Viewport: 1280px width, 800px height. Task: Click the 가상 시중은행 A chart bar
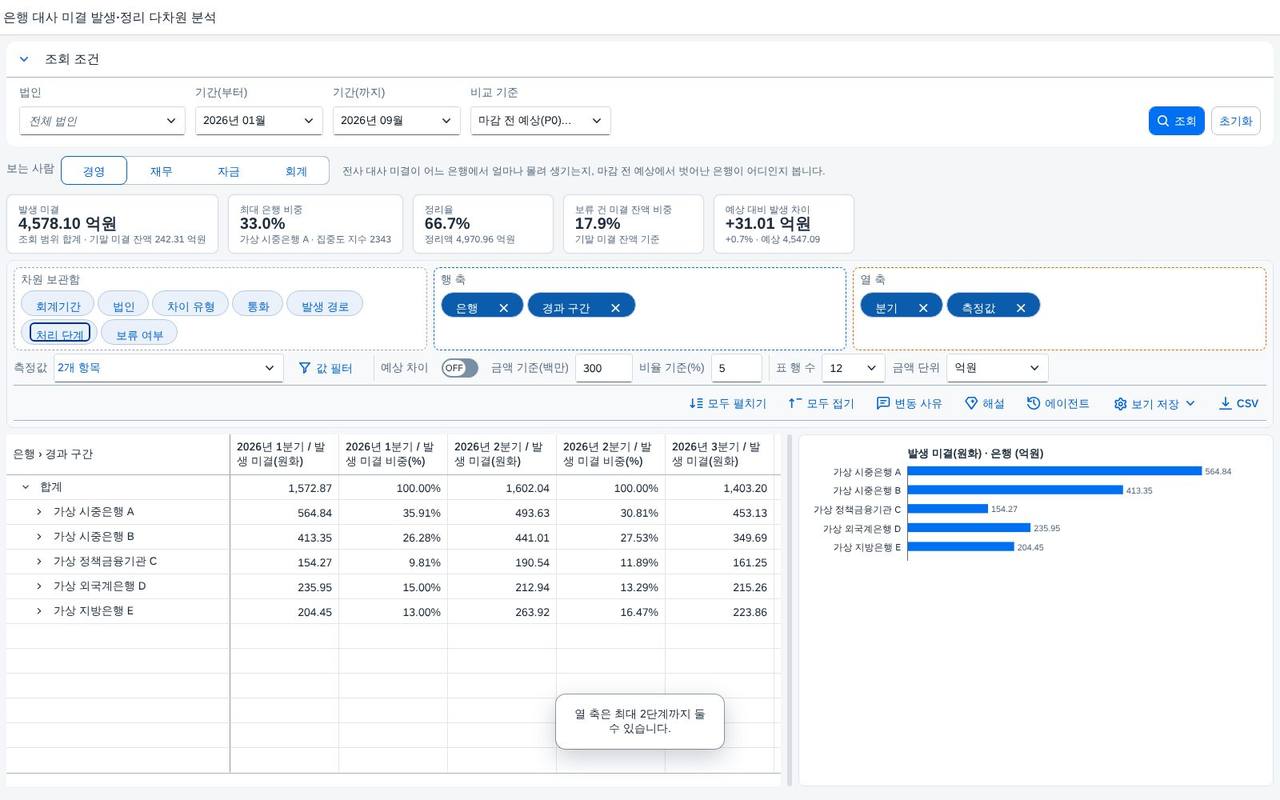tap(1054, 471)
